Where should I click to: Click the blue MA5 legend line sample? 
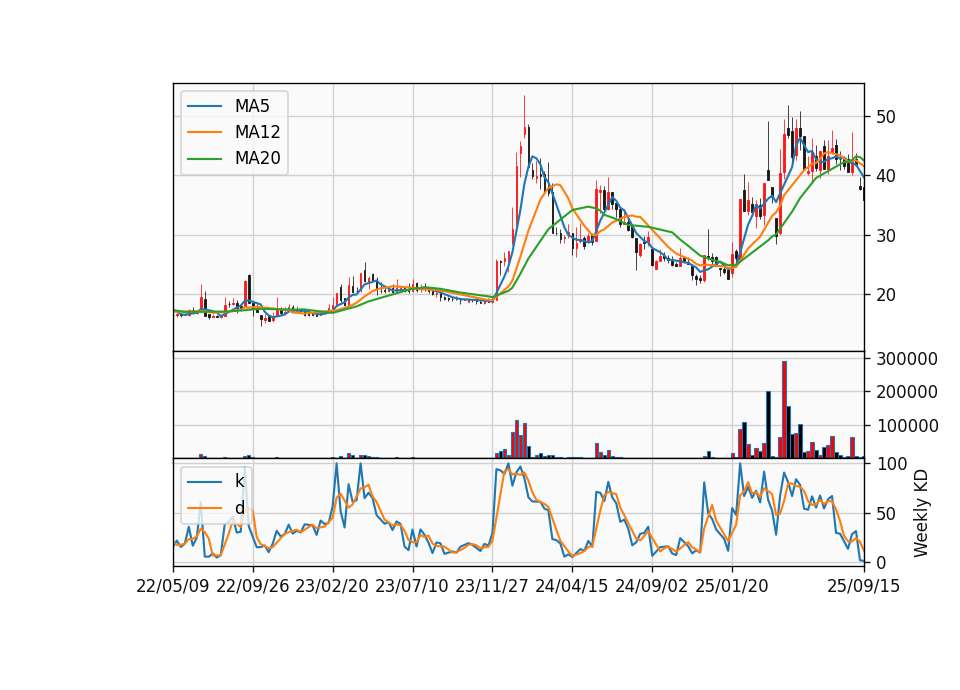[204, 106]
